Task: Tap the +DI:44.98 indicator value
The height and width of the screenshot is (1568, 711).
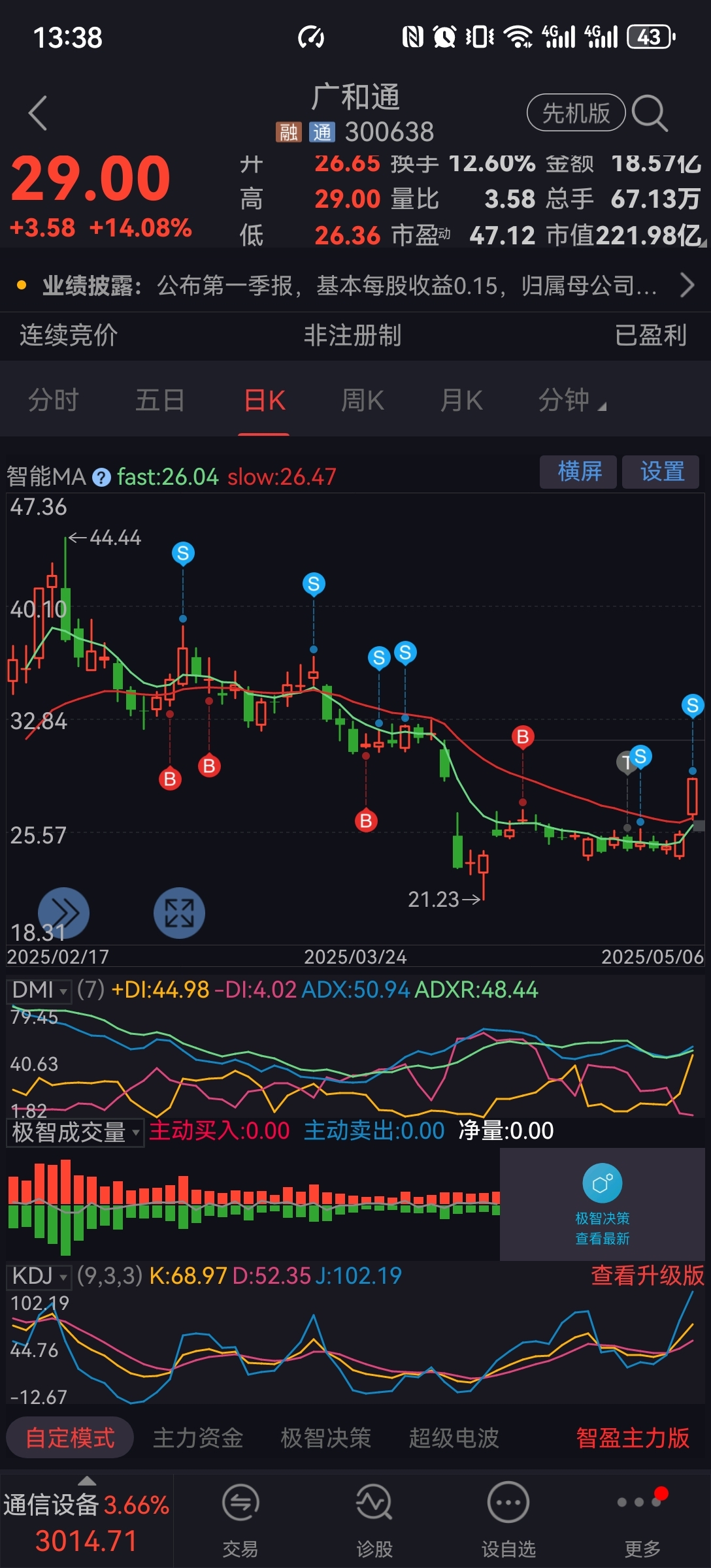Action: (x=160, y=990)
